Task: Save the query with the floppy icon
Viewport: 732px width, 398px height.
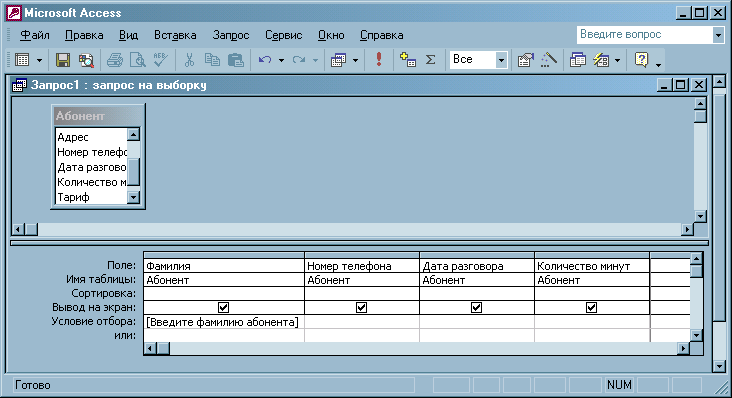Action: [x=63, y=60]
